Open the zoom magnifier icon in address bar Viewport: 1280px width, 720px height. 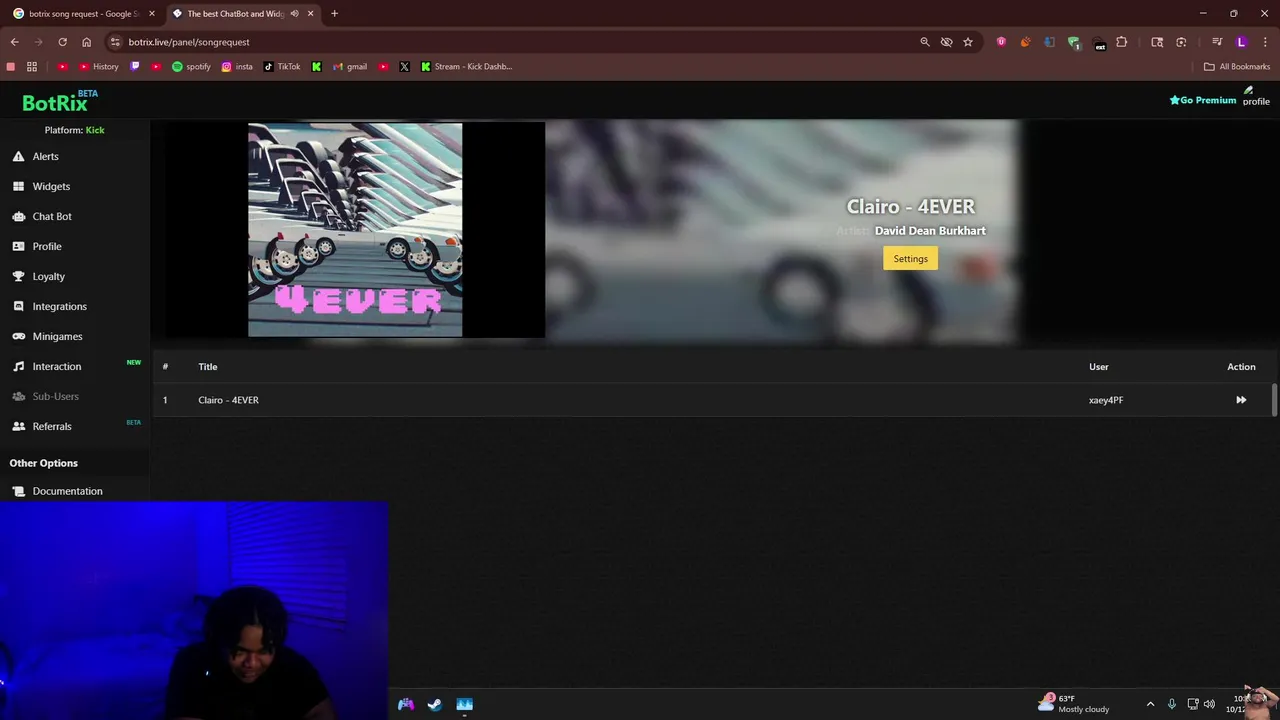925,42
